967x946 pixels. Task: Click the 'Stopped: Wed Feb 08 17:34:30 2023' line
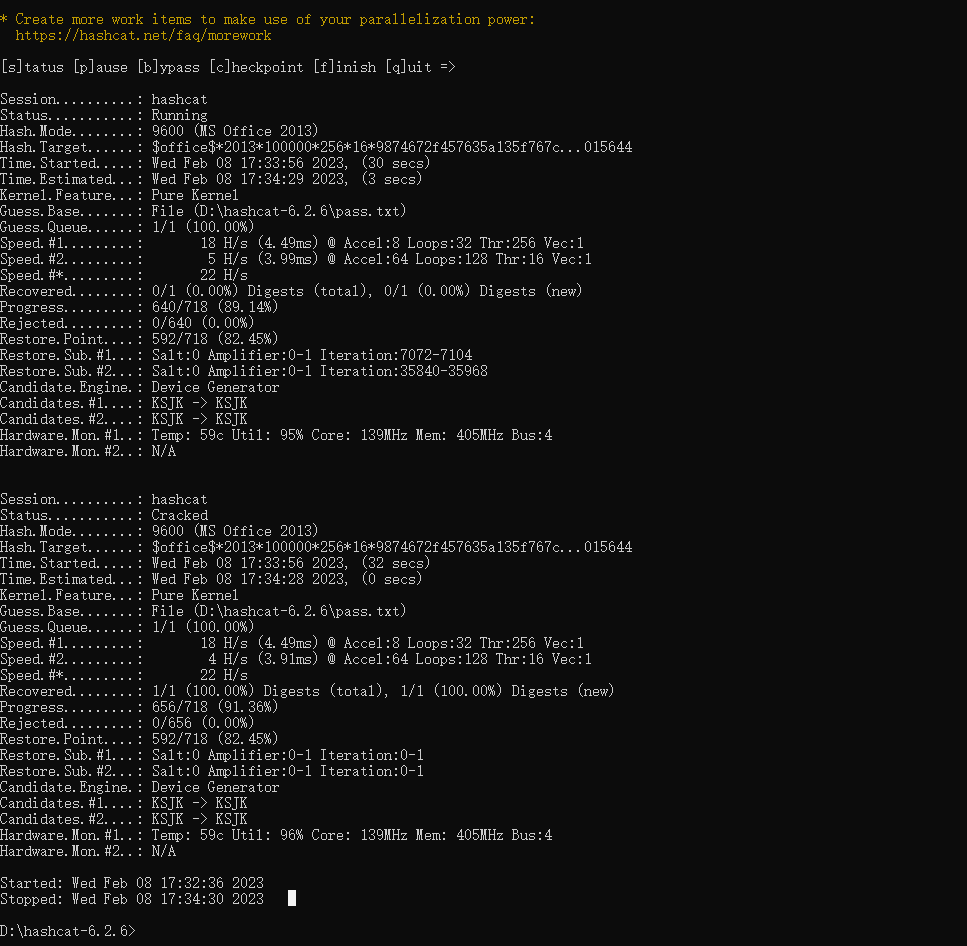(x=132, y=899)
